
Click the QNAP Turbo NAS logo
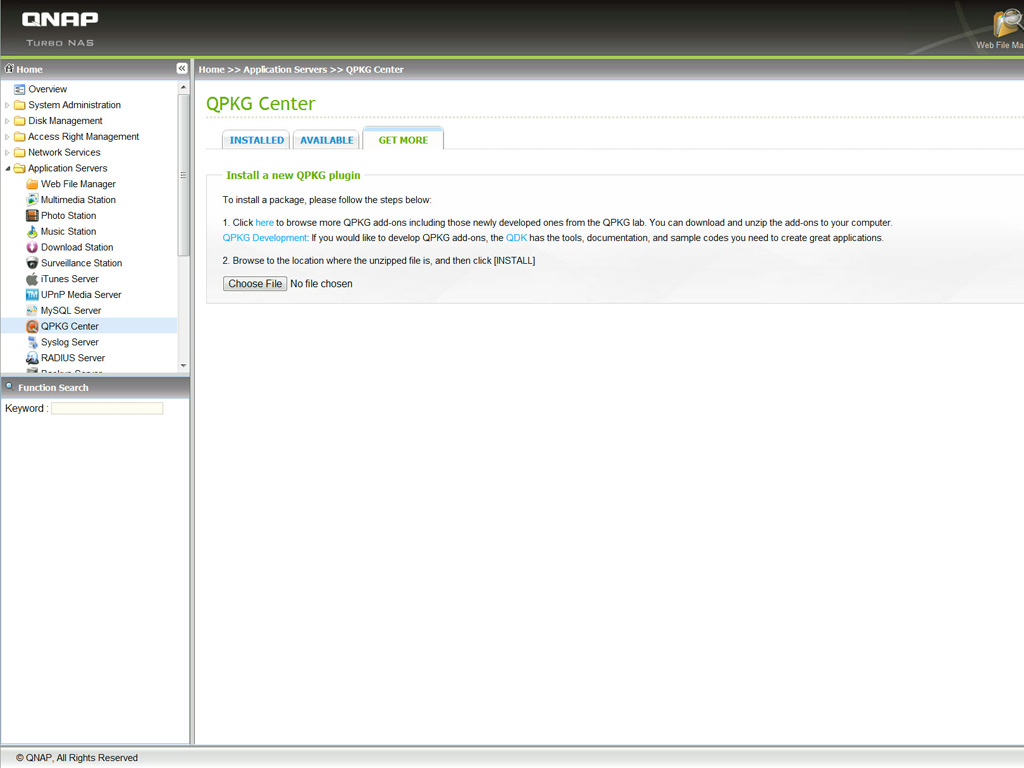point(60,29)
